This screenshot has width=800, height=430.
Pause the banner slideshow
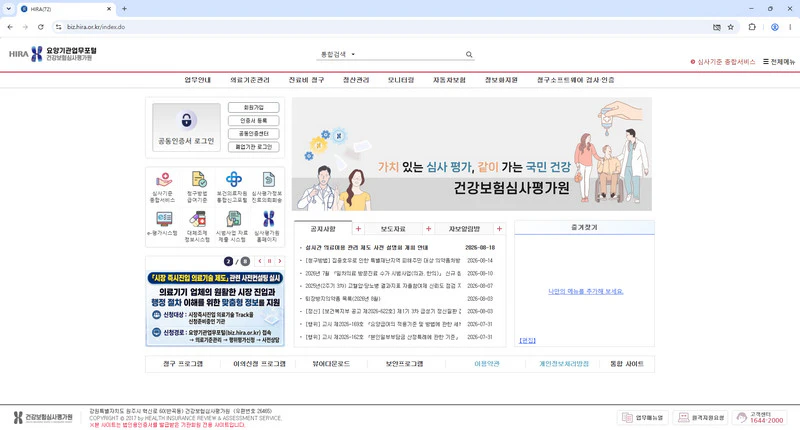[x=269, y=261]
